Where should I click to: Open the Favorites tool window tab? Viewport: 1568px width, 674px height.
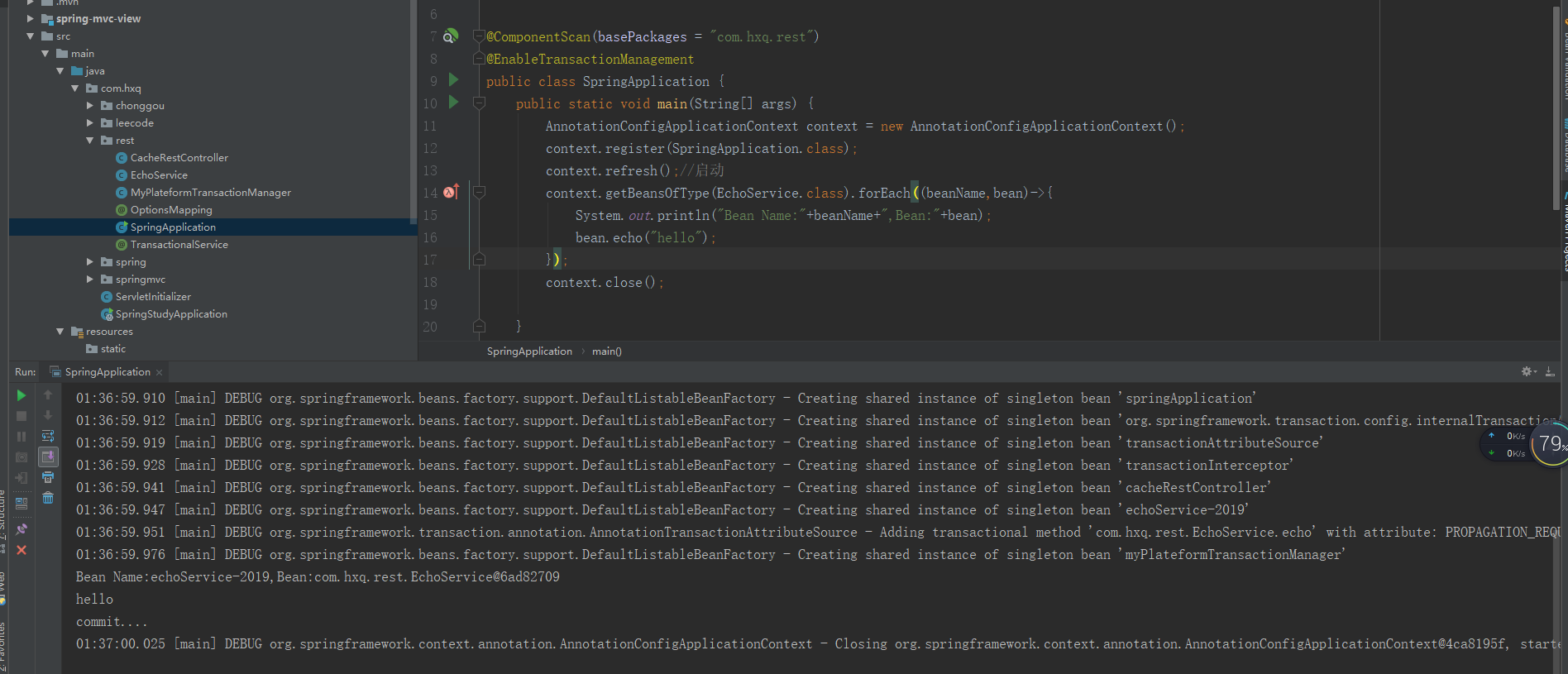coord(3,647)
